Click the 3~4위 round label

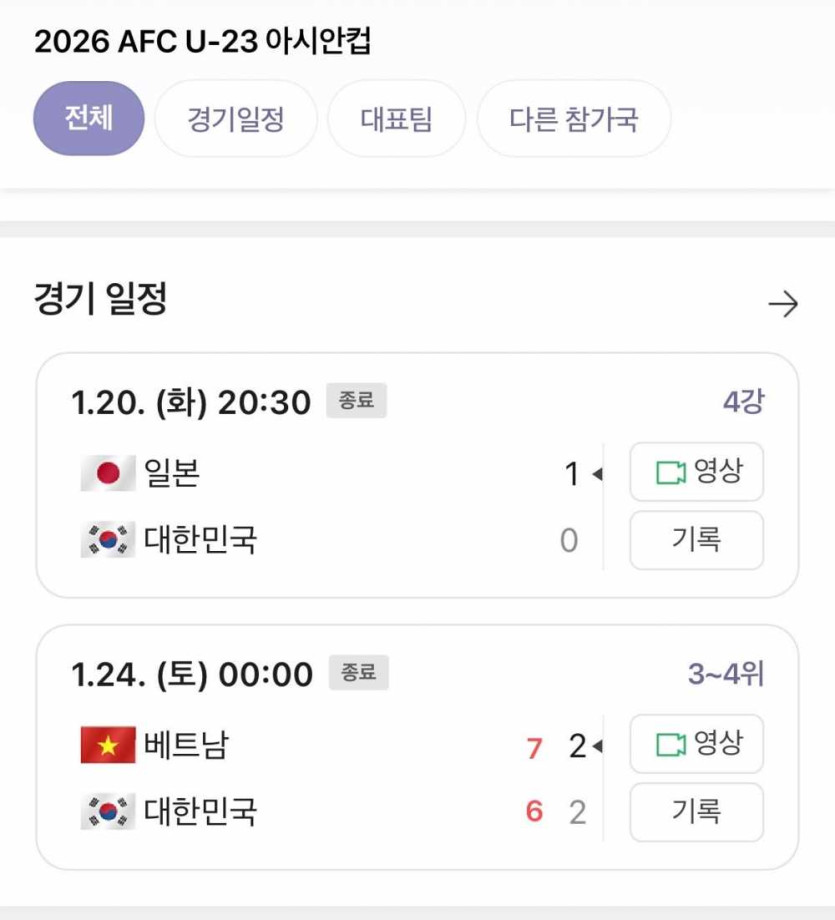[725, 674]
